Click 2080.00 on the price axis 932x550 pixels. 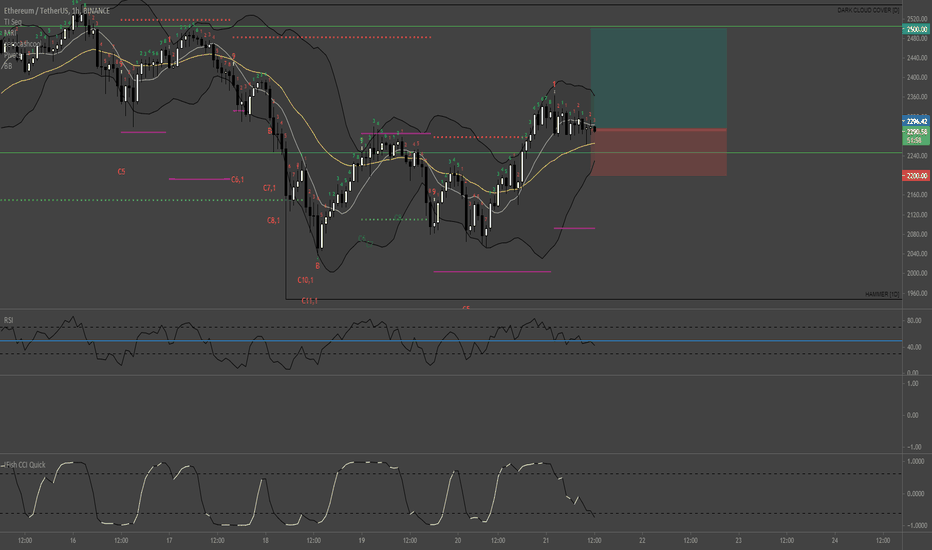pyautogui.click(x=917, y=234)
